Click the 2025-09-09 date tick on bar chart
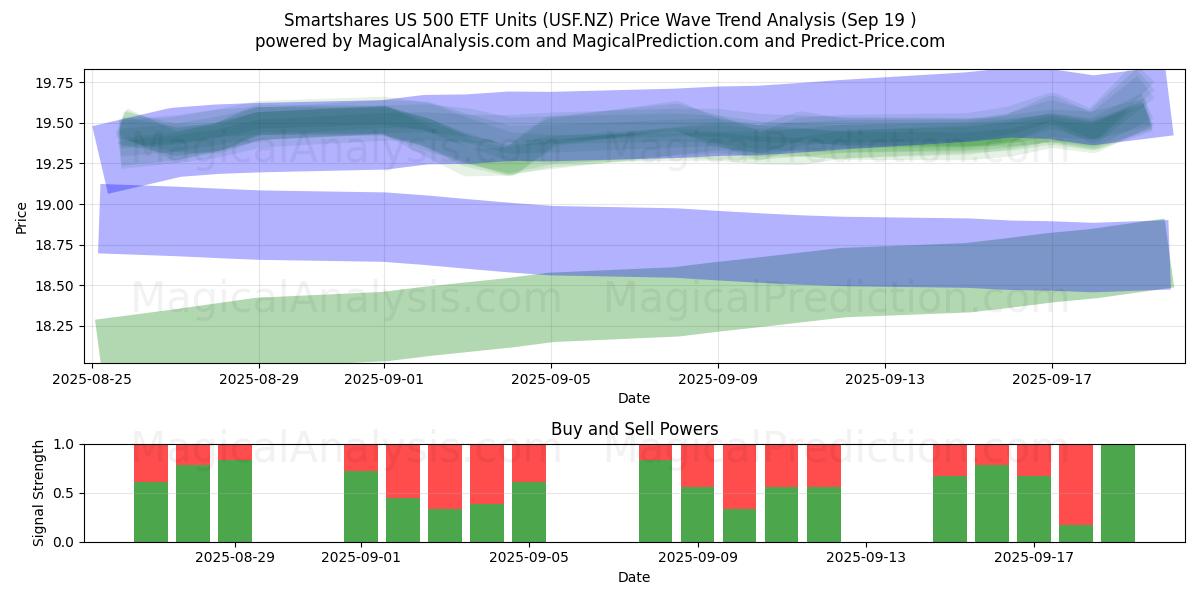The image size is (1200, 600). pos(697,558)
